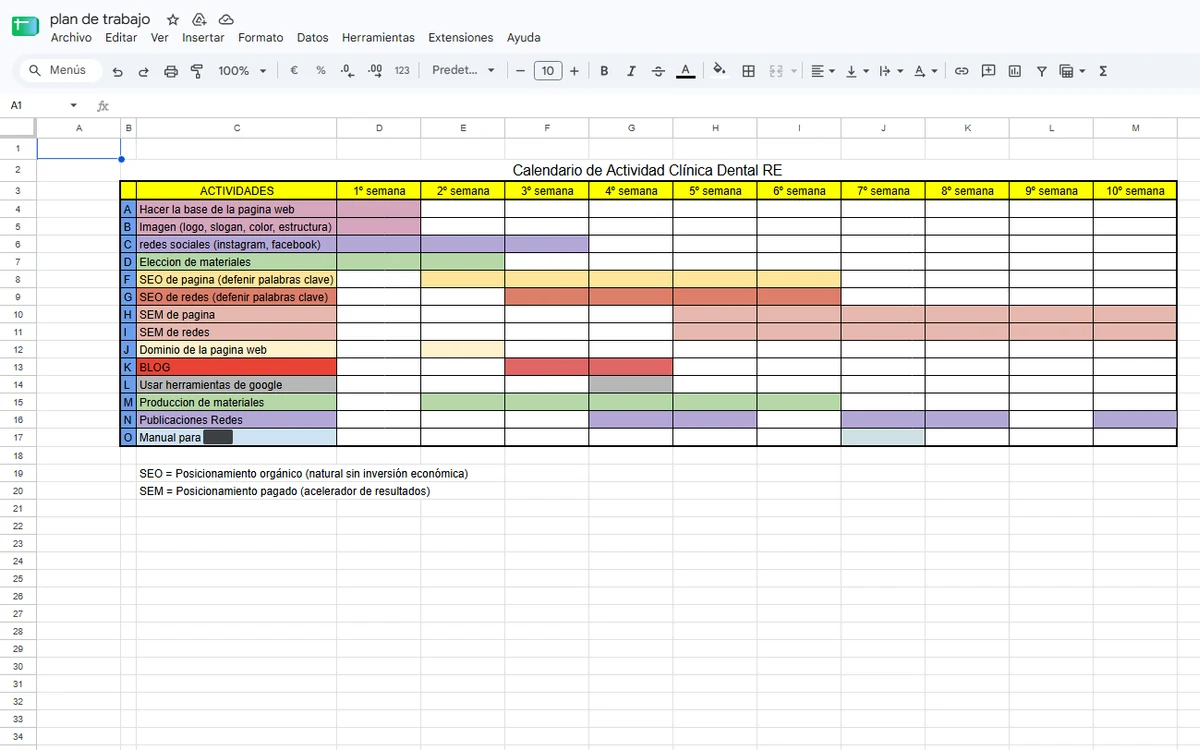Decrease decimal places

point(347,71)
